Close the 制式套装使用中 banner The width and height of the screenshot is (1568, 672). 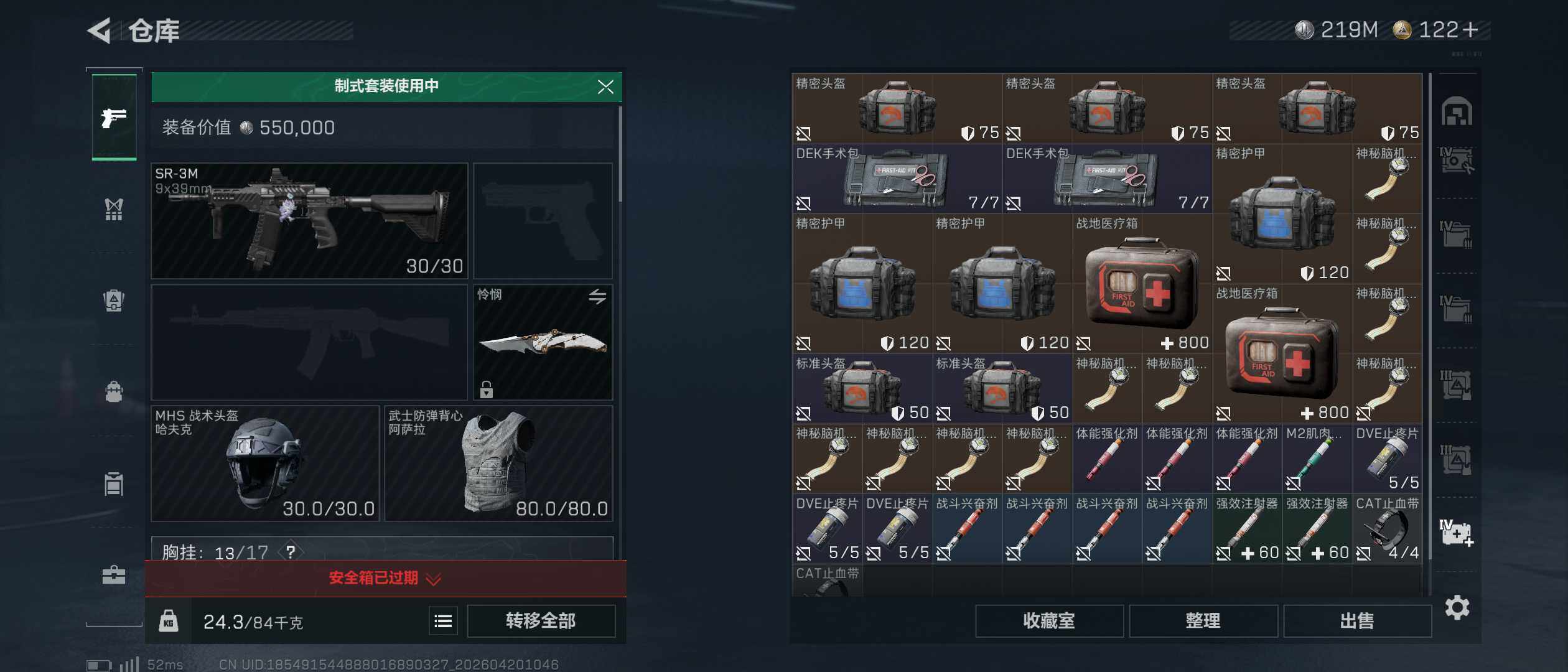pyautogui.click(x=605, y=86)
